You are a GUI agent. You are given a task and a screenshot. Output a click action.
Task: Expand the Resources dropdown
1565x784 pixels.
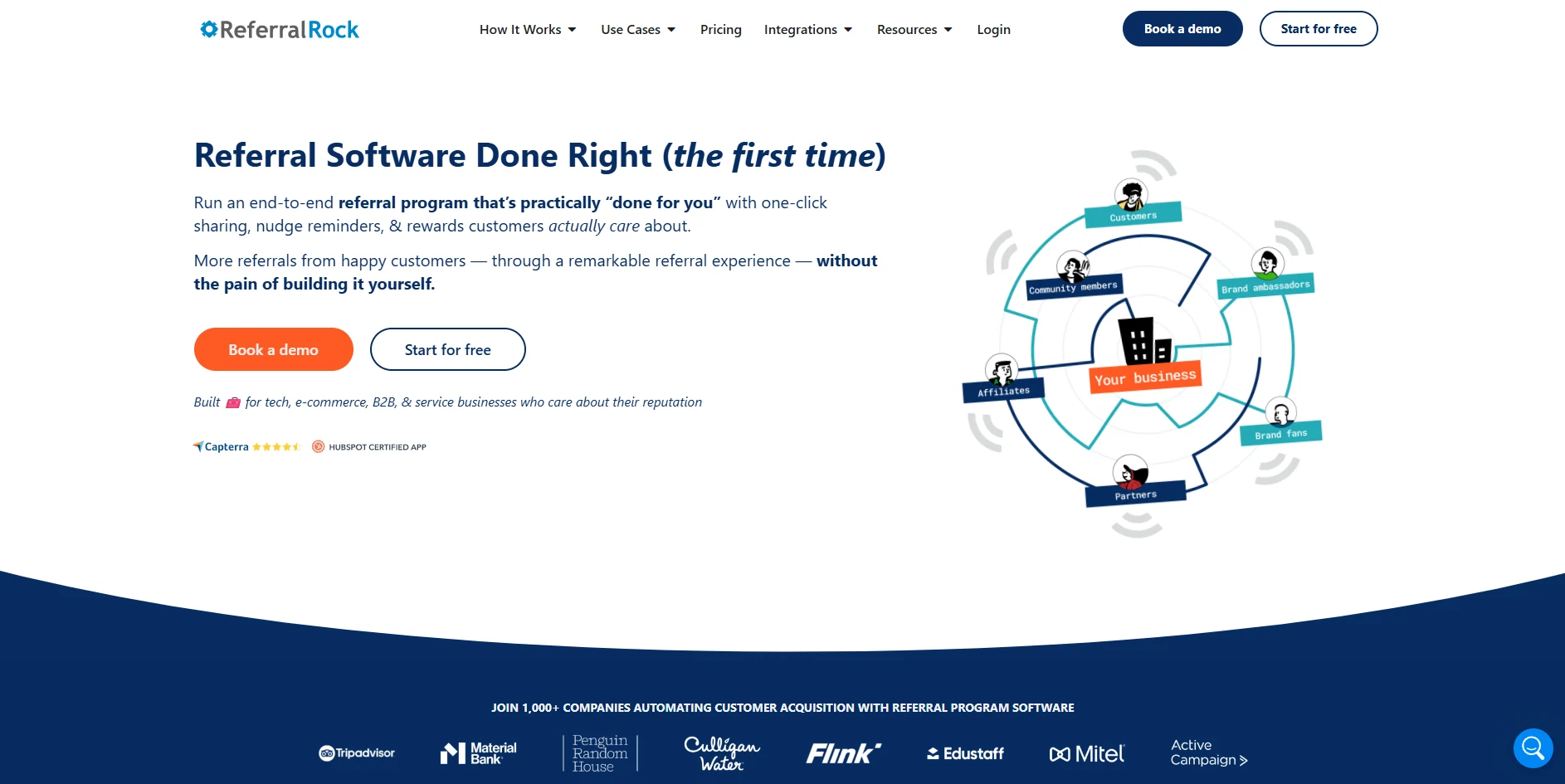pyautogui.click(x=914, y=30)
